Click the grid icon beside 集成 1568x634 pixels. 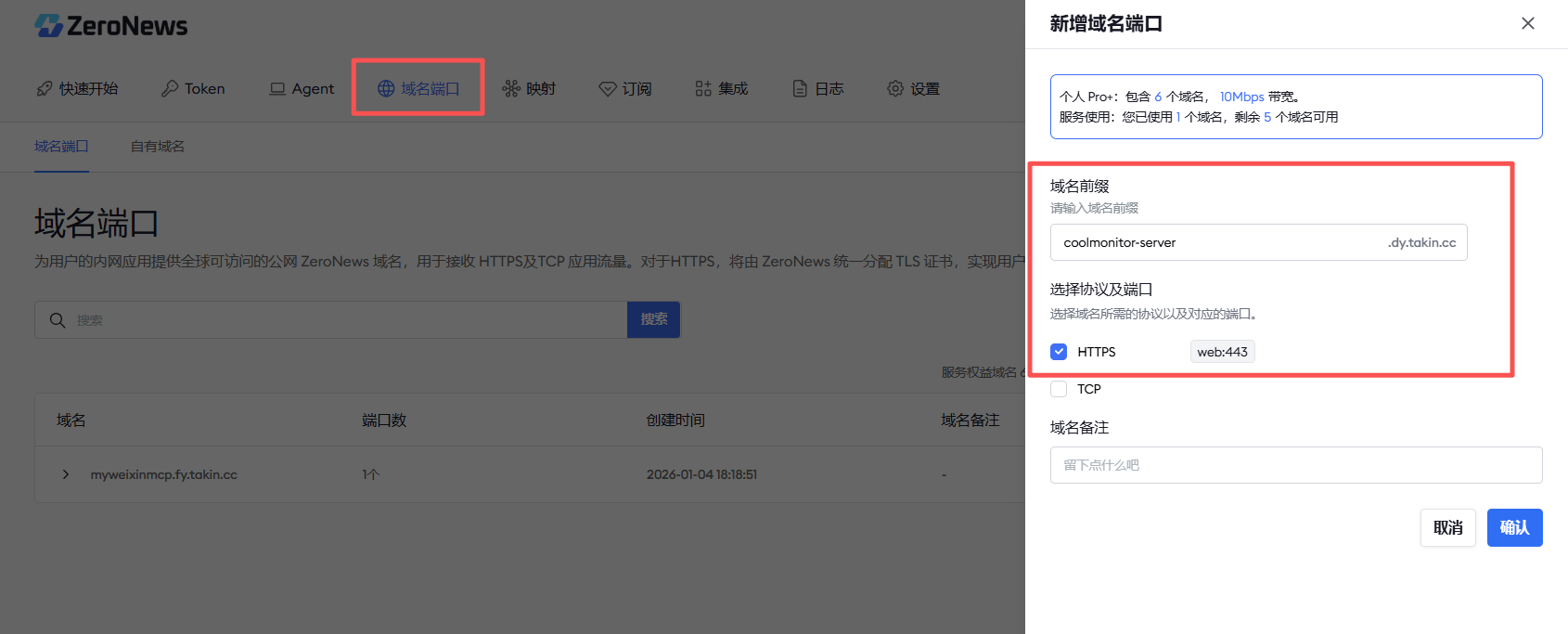pyautogui.click(x=703, y=89)
